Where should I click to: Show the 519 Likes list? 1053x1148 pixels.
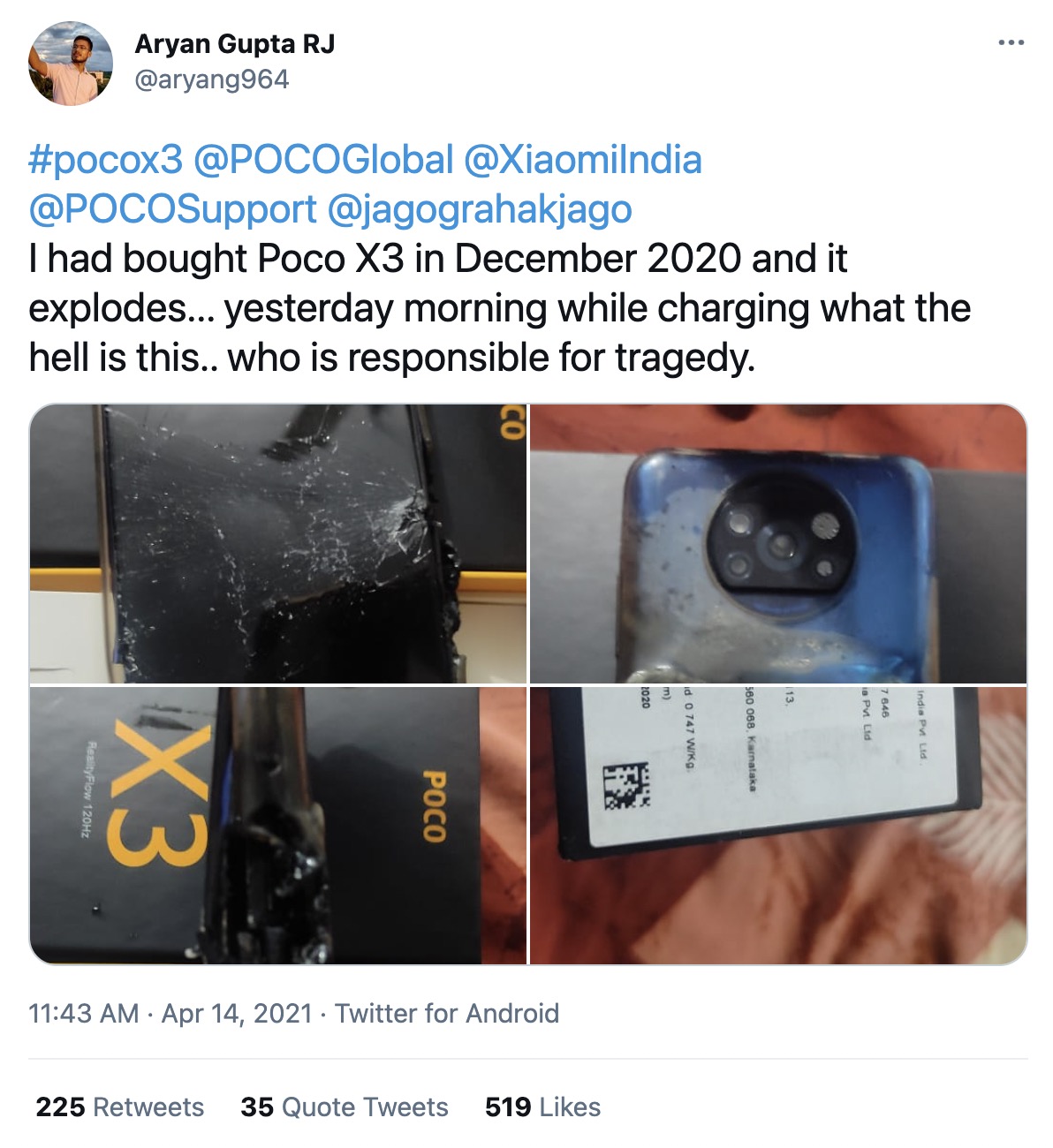coord(542,1106)
